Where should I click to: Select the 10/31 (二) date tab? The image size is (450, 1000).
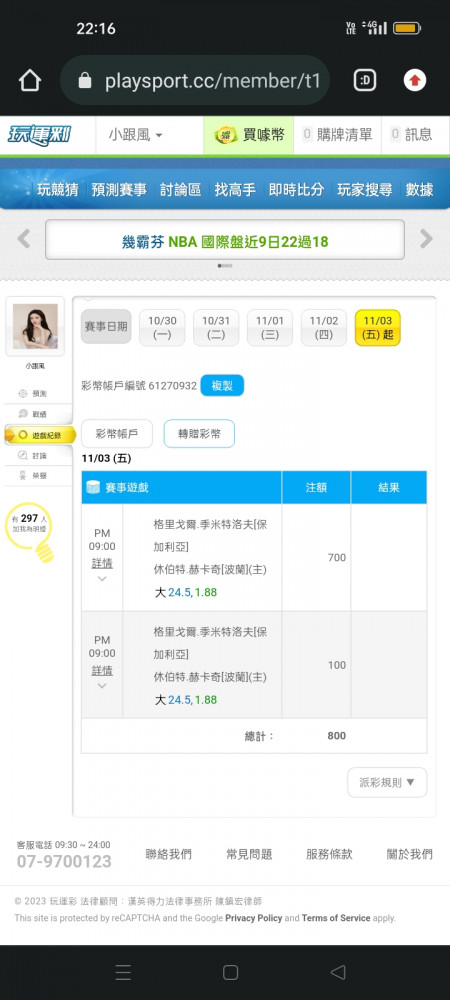coord(216,328)
